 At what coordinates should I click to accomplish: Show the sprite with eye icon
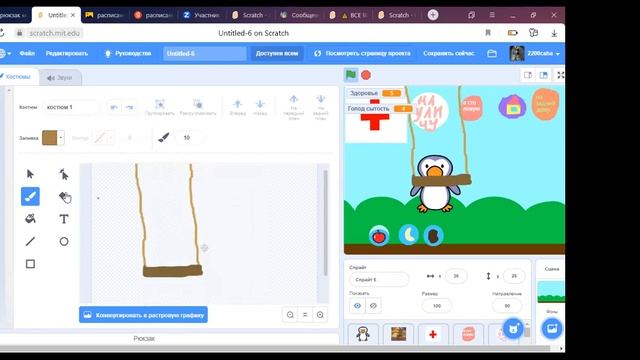(357, 306)
